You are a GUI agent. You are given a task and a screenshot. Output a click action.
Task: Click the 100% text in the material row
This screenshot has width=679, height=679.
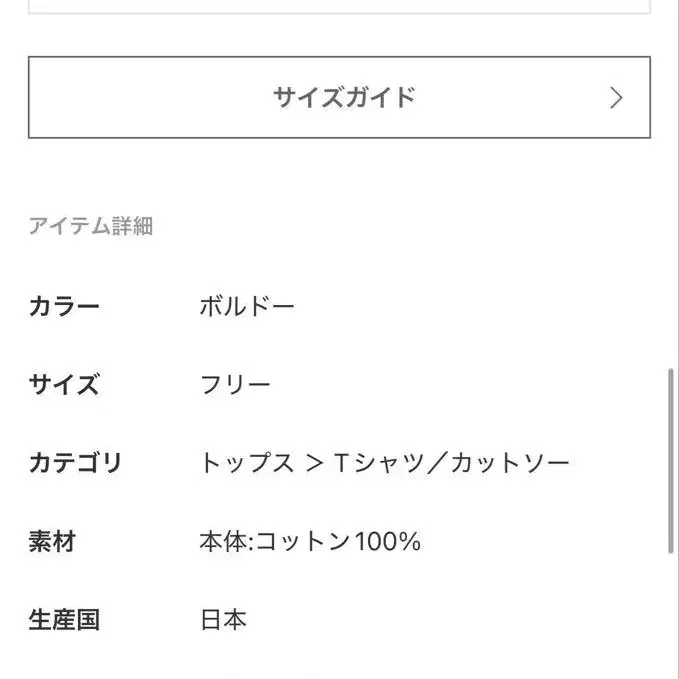click(x=389, y=542)
